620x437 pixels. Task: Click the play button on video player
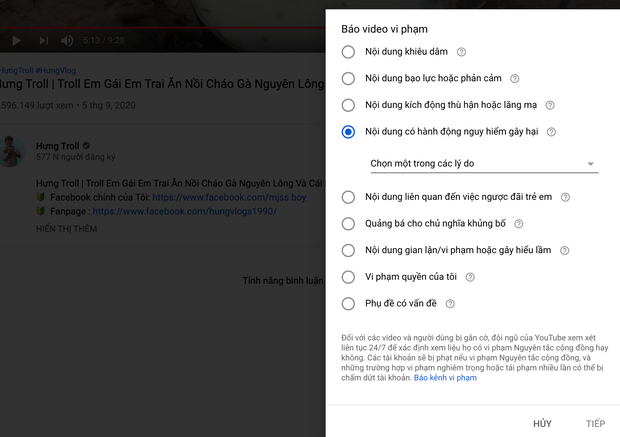click(x=16, y=40)
